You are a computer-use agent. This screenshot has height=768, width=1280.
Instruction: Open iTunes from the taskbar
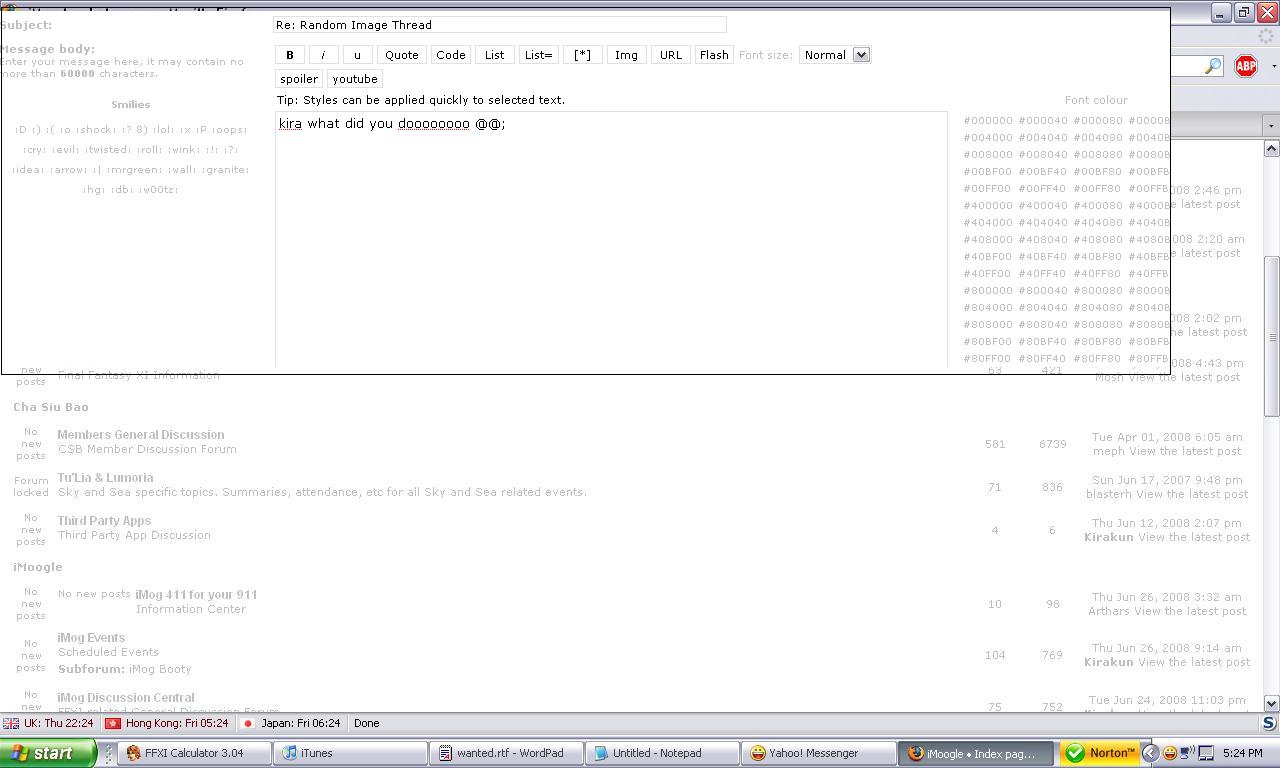coord(350,753)
